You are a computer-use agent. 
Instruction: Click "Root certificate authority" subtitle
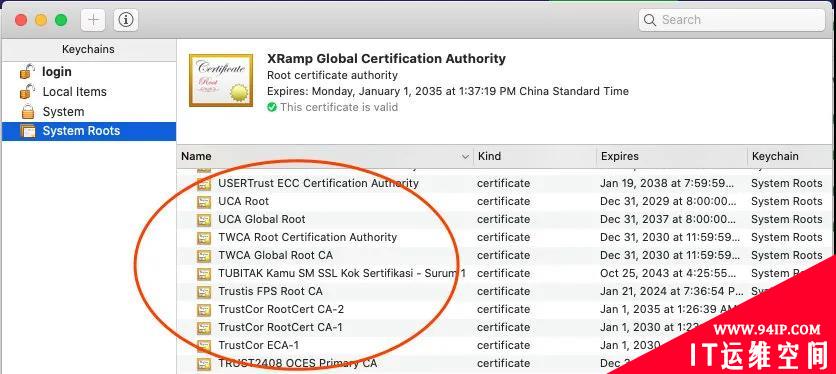point(332,75)
